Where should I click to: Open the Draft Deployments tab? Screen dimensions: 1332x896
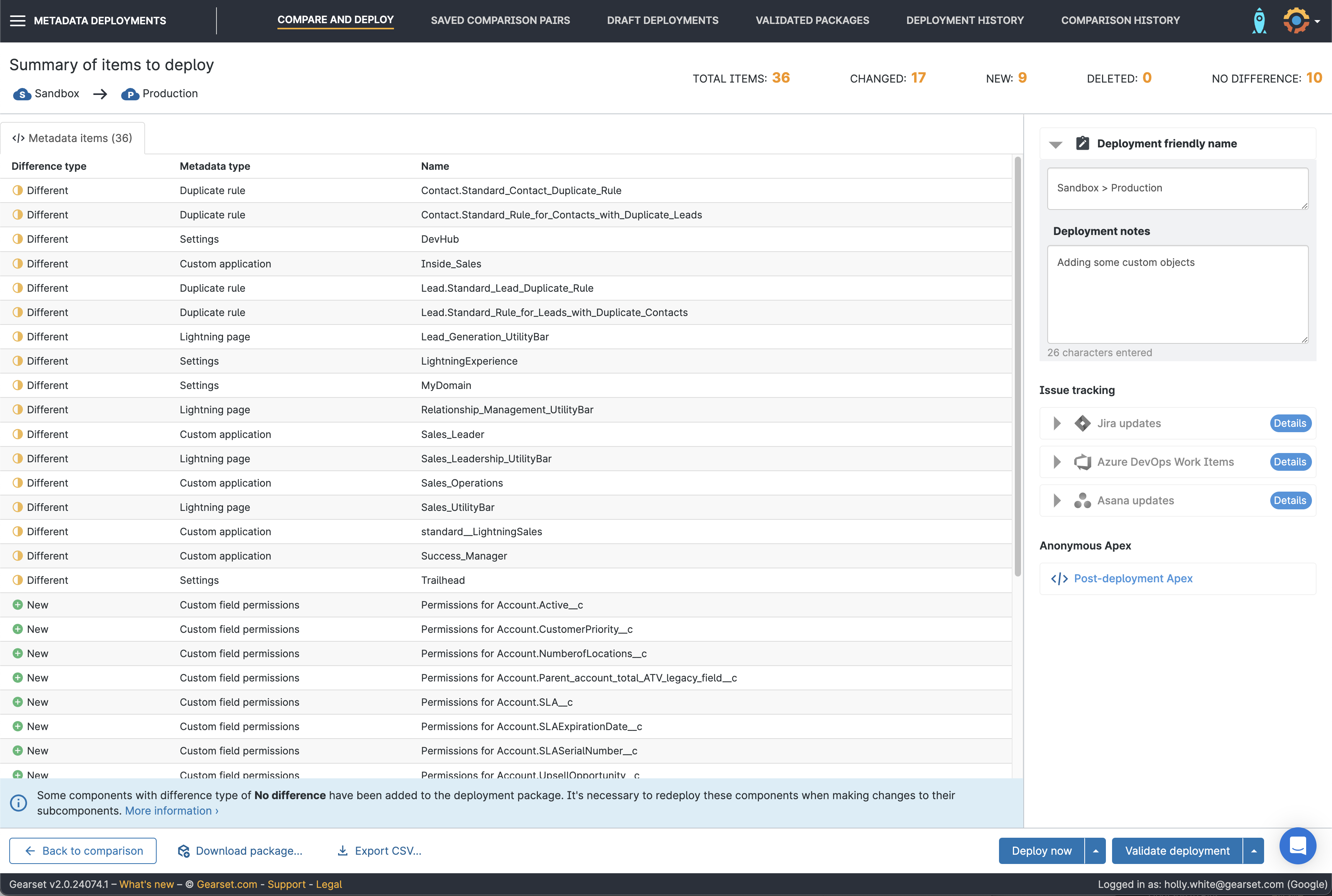(x=662, y=20)
